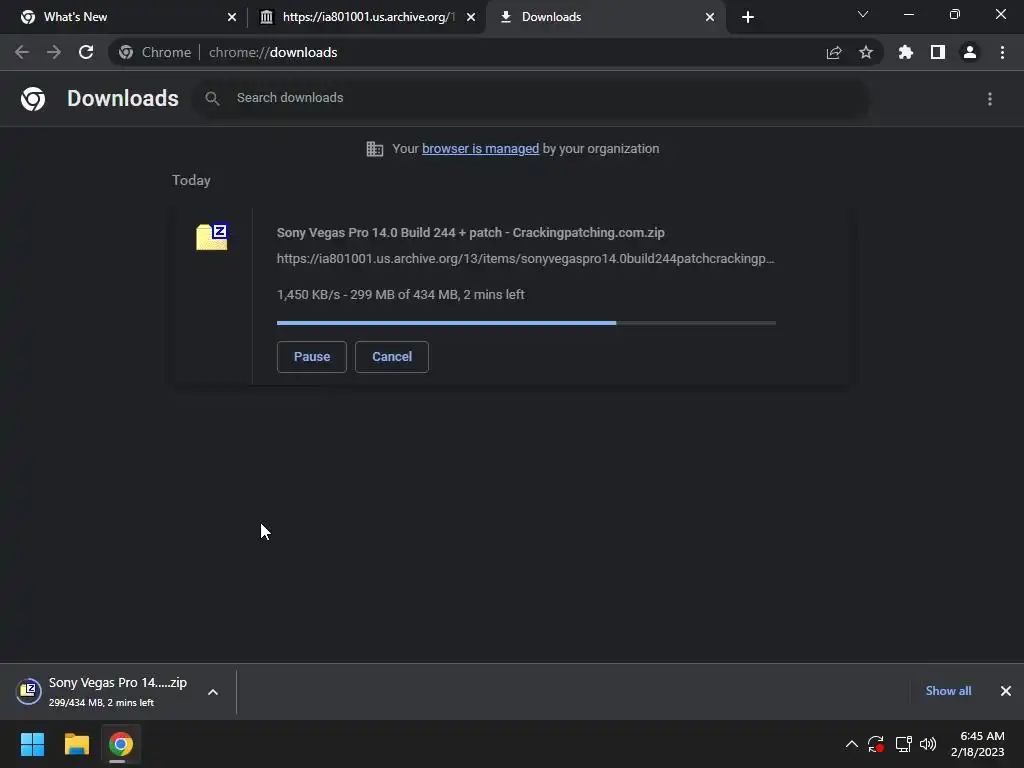Image resolution: width=1024 pixels, height=768 pixels.
Task: Reload the downloads page
Action: point(86,52)
